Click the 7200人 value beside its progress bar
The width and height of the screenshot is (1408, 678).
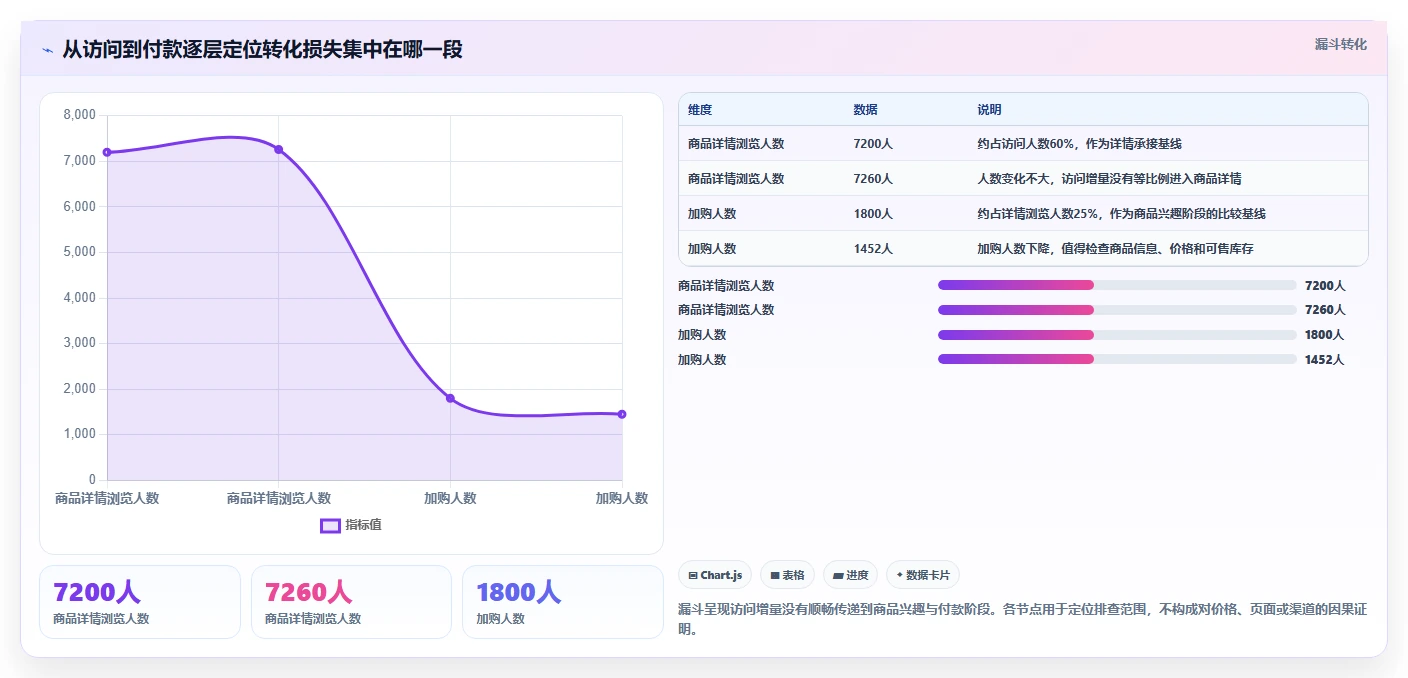pos(1325,285)
